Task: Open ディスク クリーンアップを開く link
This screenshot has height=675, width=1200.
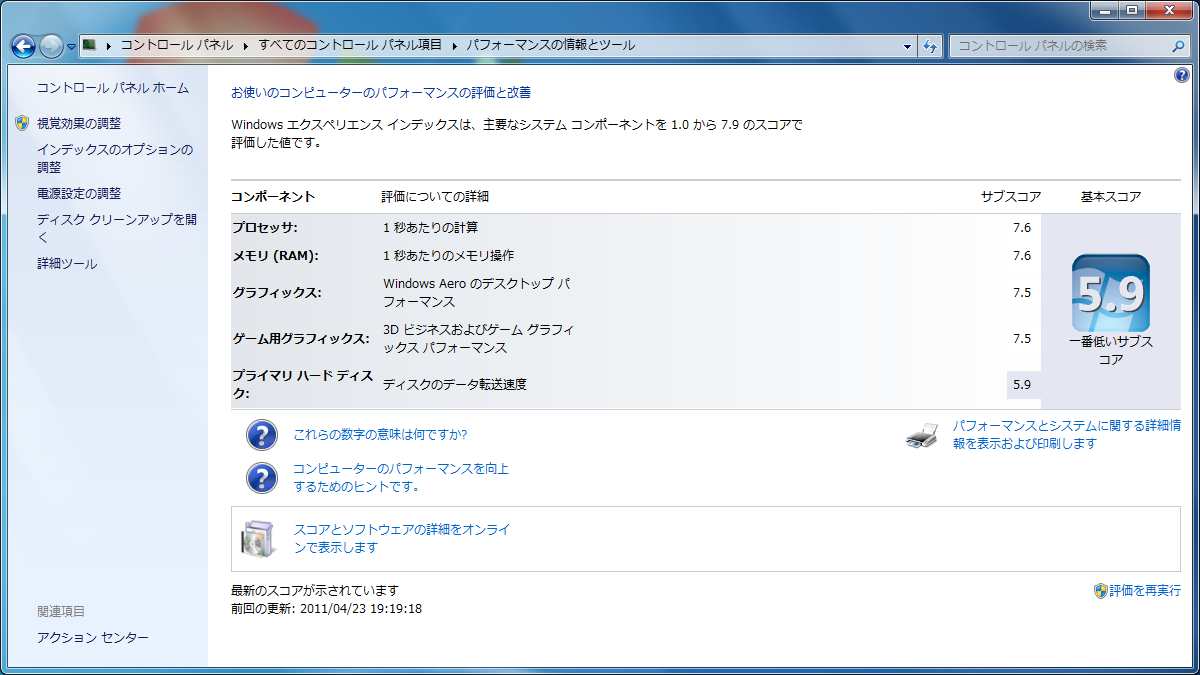Action: click(x=117, y=228)
